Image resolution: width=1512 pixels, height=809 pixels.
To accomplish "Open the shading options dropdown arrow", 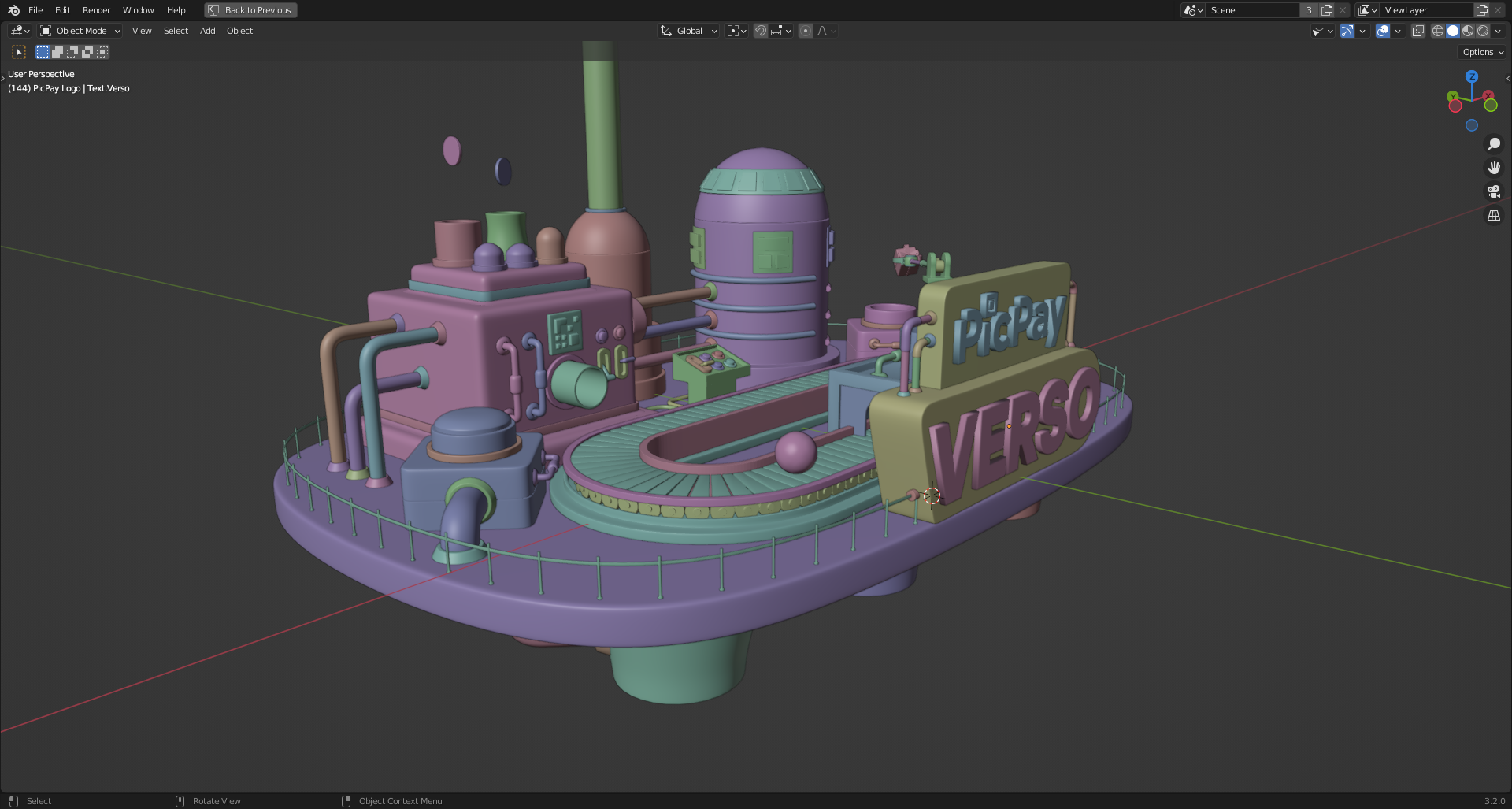I will 1498,31.
